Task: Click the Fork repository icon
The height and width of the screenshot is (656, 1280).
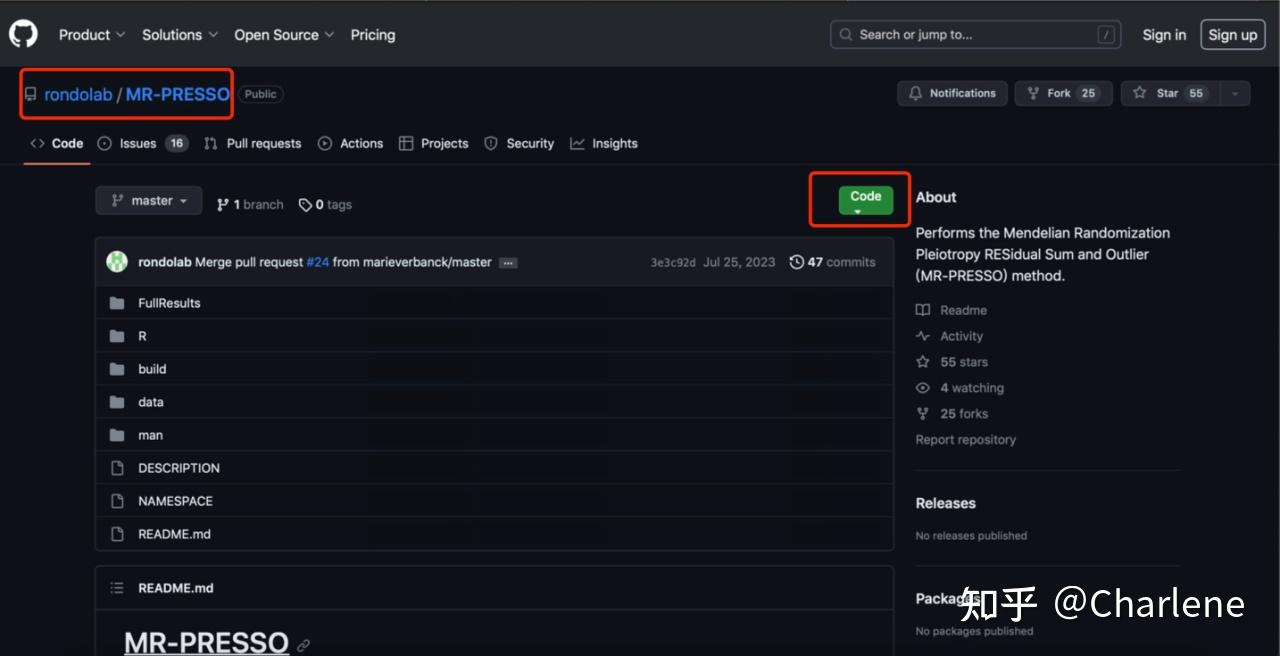Action: pyautogui.click(x=1033, y=93)
